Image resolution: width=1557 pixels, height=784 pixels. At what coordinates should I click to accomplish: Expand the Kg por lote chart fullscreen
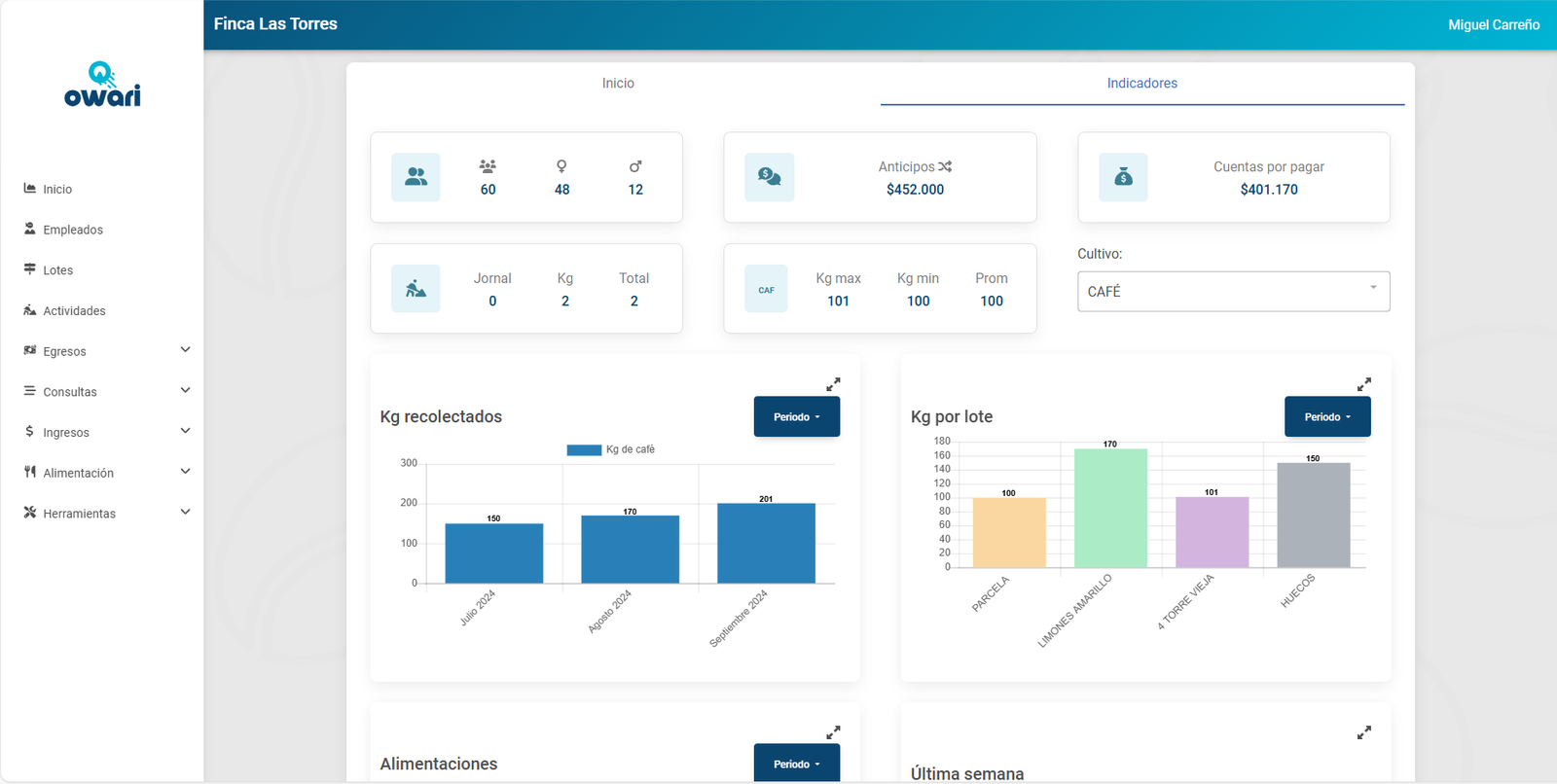[1363, 384]
